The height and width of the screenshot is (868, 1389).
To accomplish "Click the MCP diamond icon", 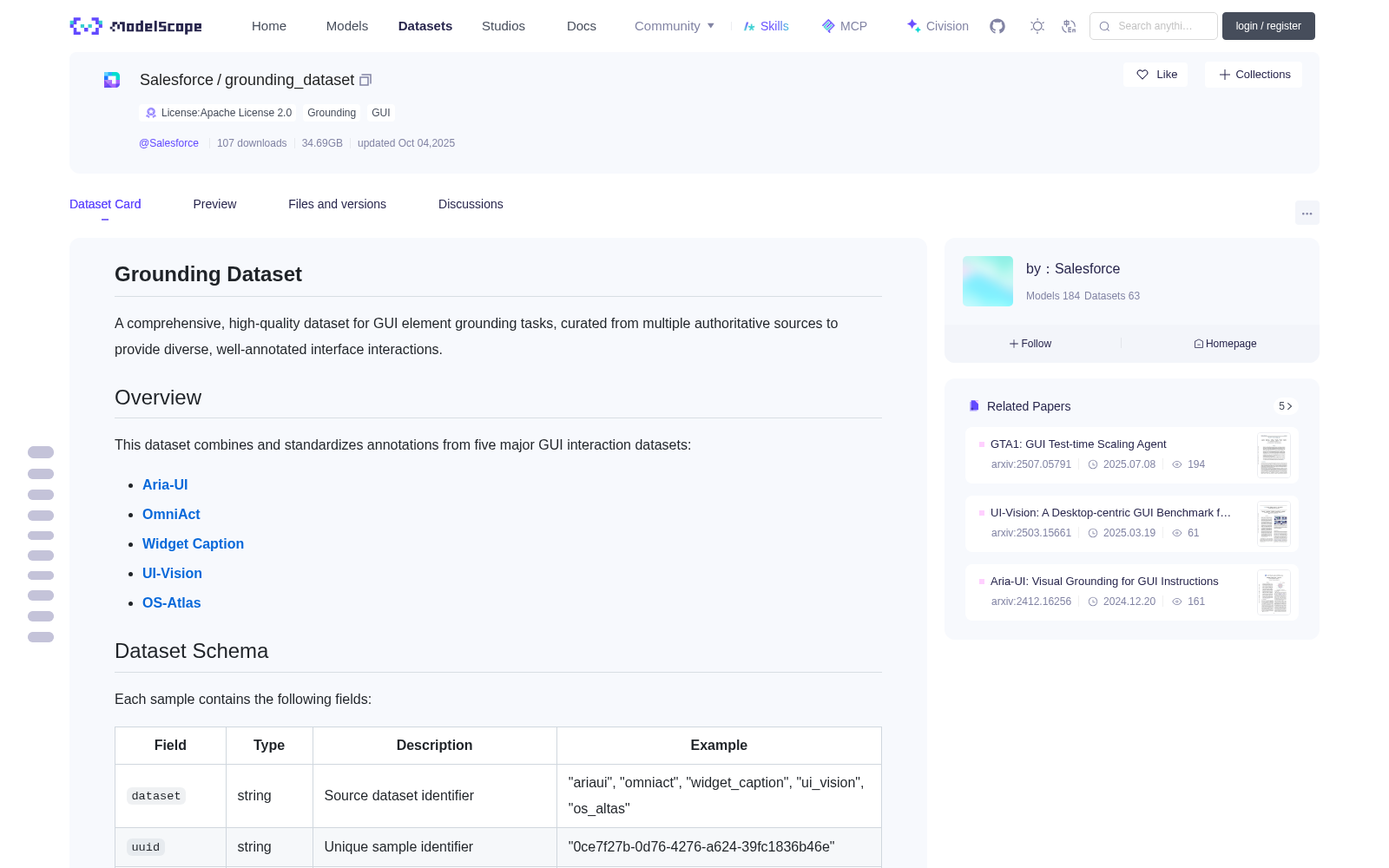I will click(x=828, y=26).
